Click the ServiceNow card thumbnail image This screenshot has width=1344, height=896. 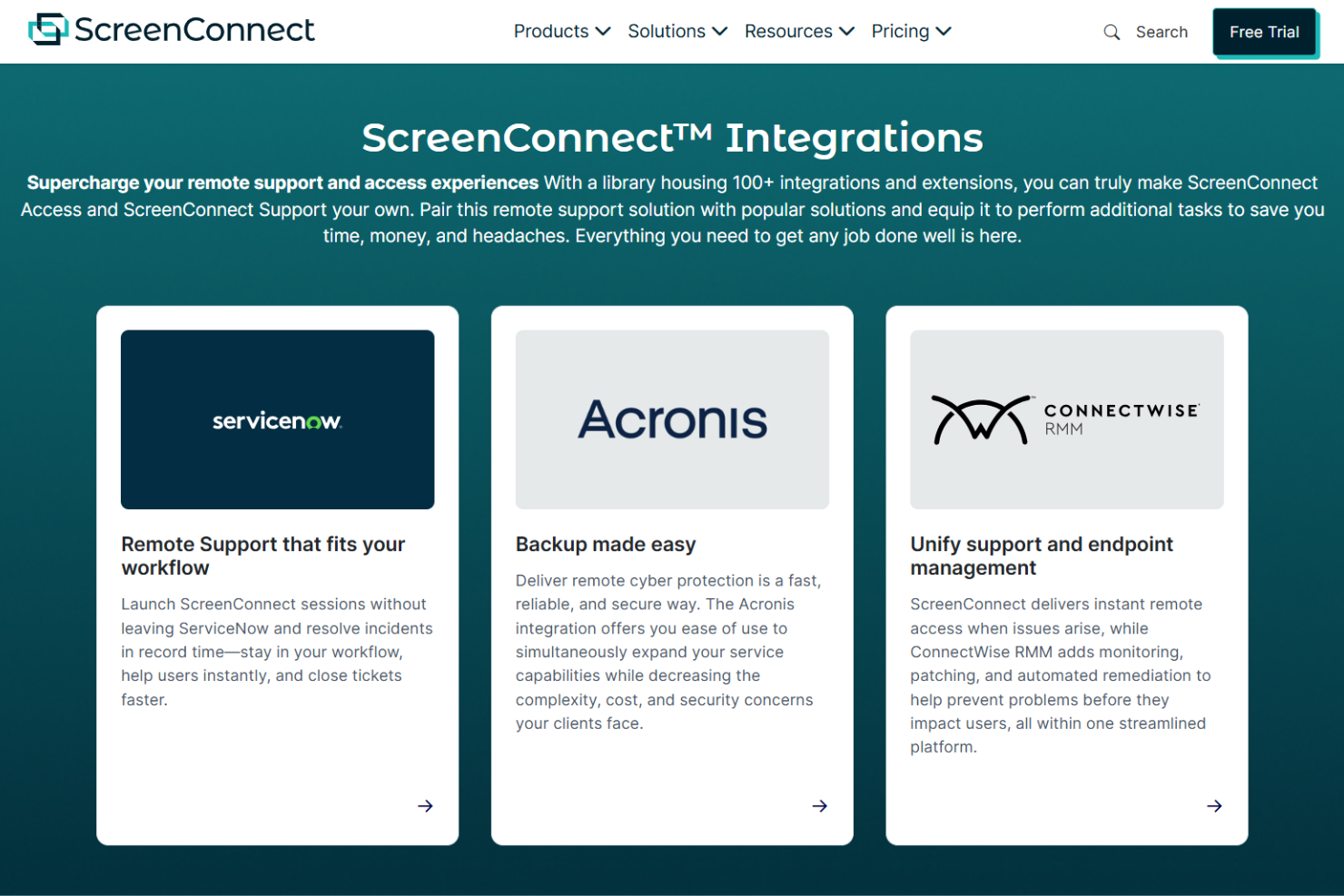click(277, 419)
